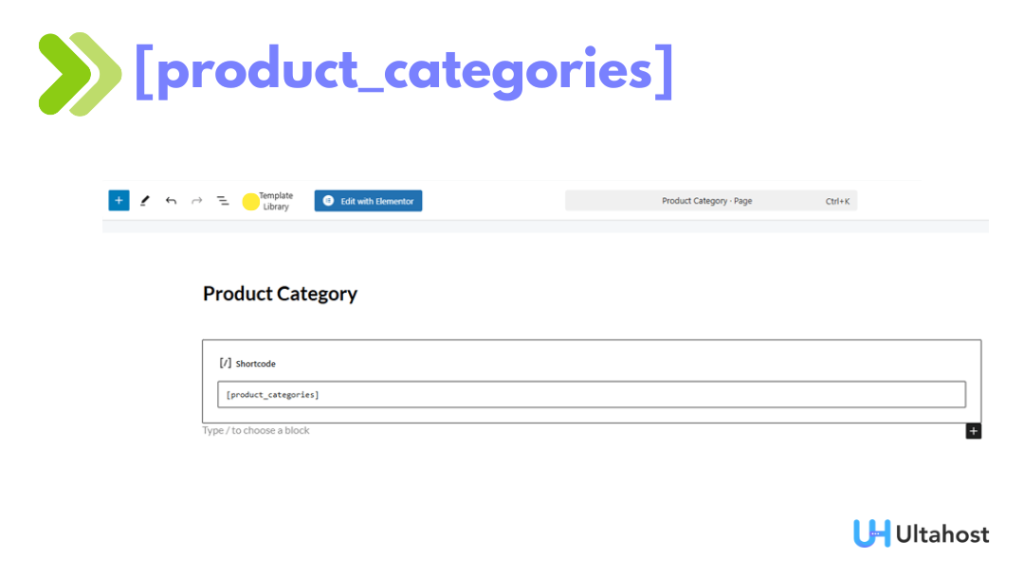Toggle edit mode using the pencil icon
This screenshot has width=1024, height=577.
click(144, 200)
